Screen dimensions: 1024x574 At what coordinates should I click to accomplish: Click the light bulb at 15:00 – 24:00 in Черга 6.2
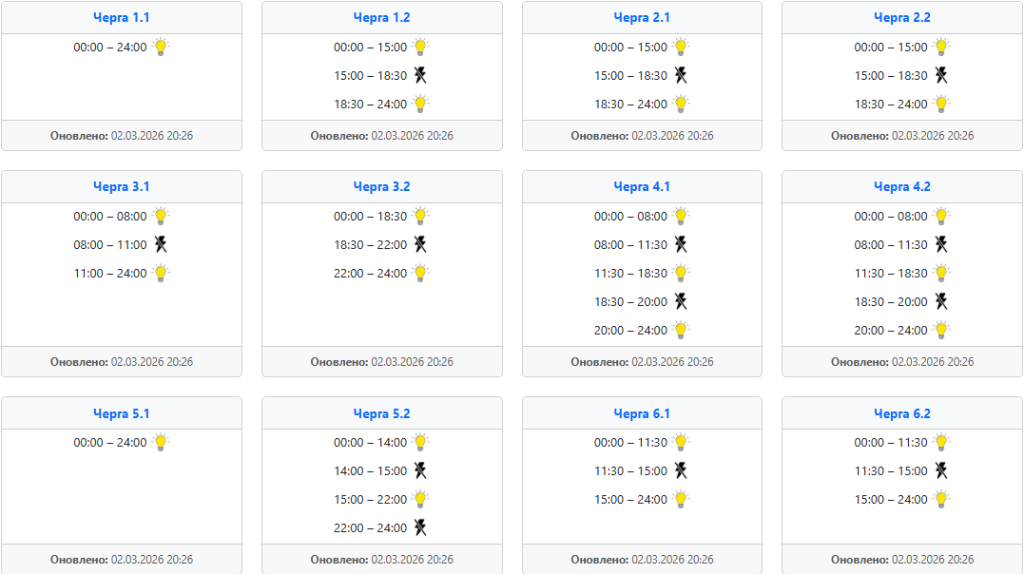point(941,500)
